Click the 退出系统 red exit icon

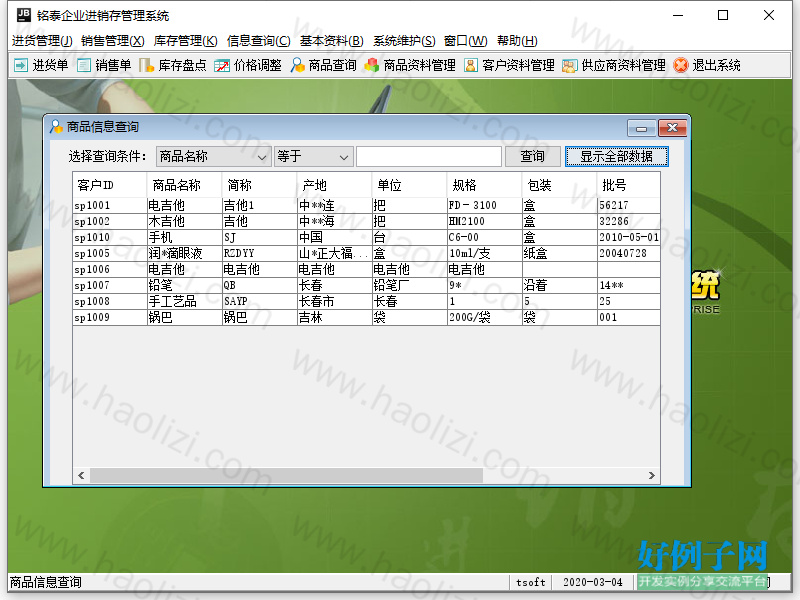click(681, 65)
